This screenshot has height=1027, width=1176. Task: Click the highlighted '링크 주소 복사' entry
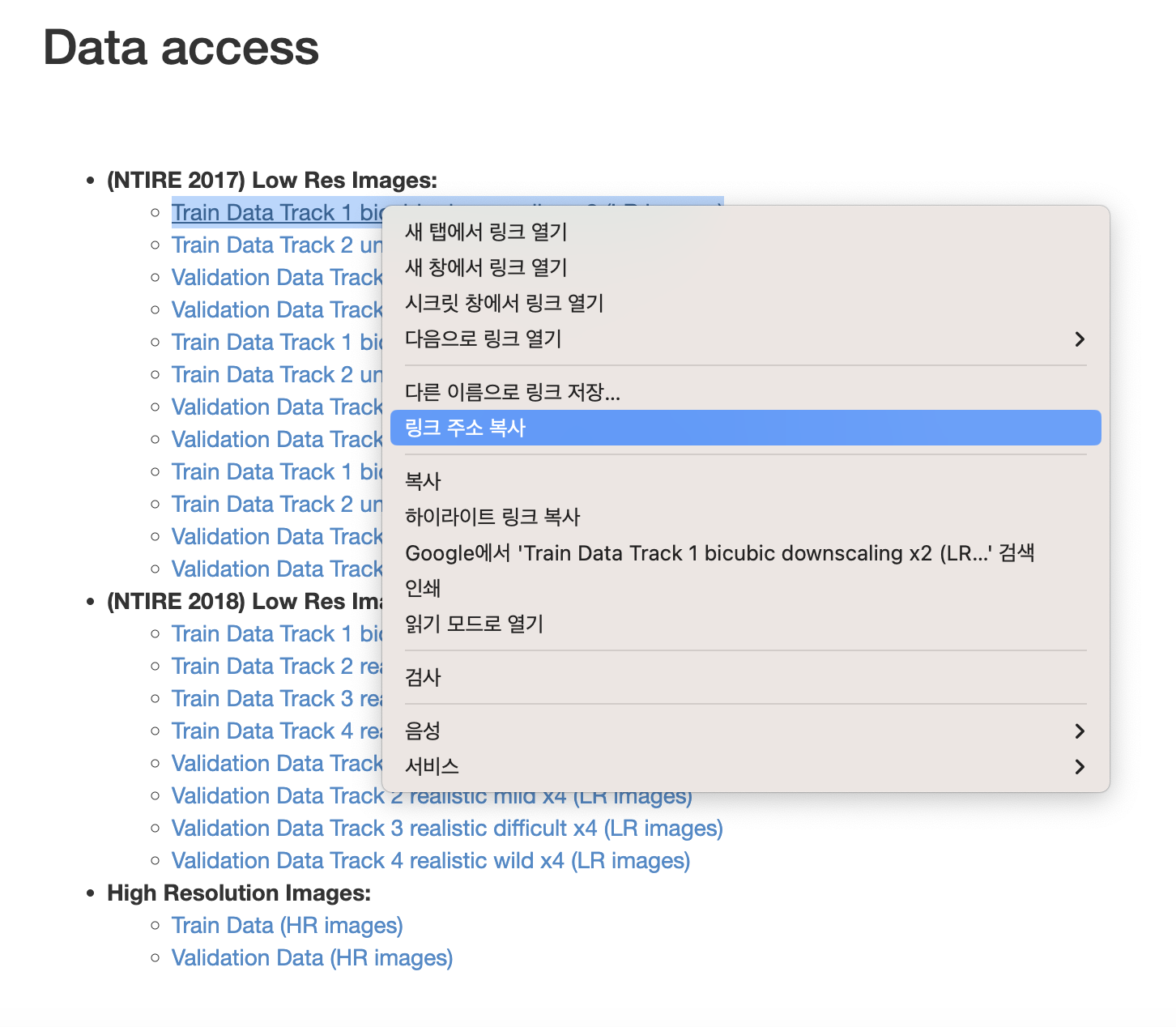745,428
